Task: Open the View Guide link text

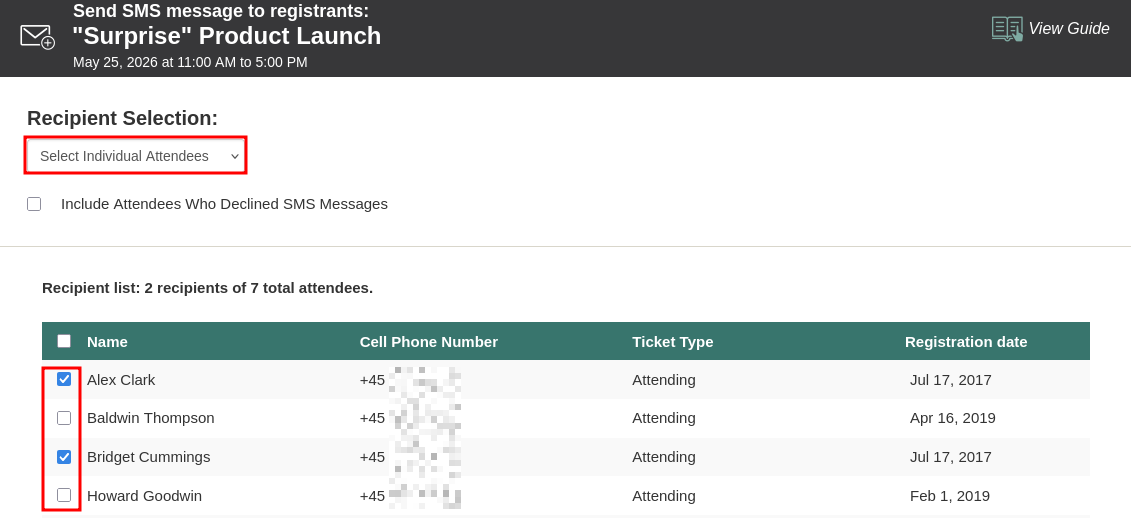Action: (1068, 29)
